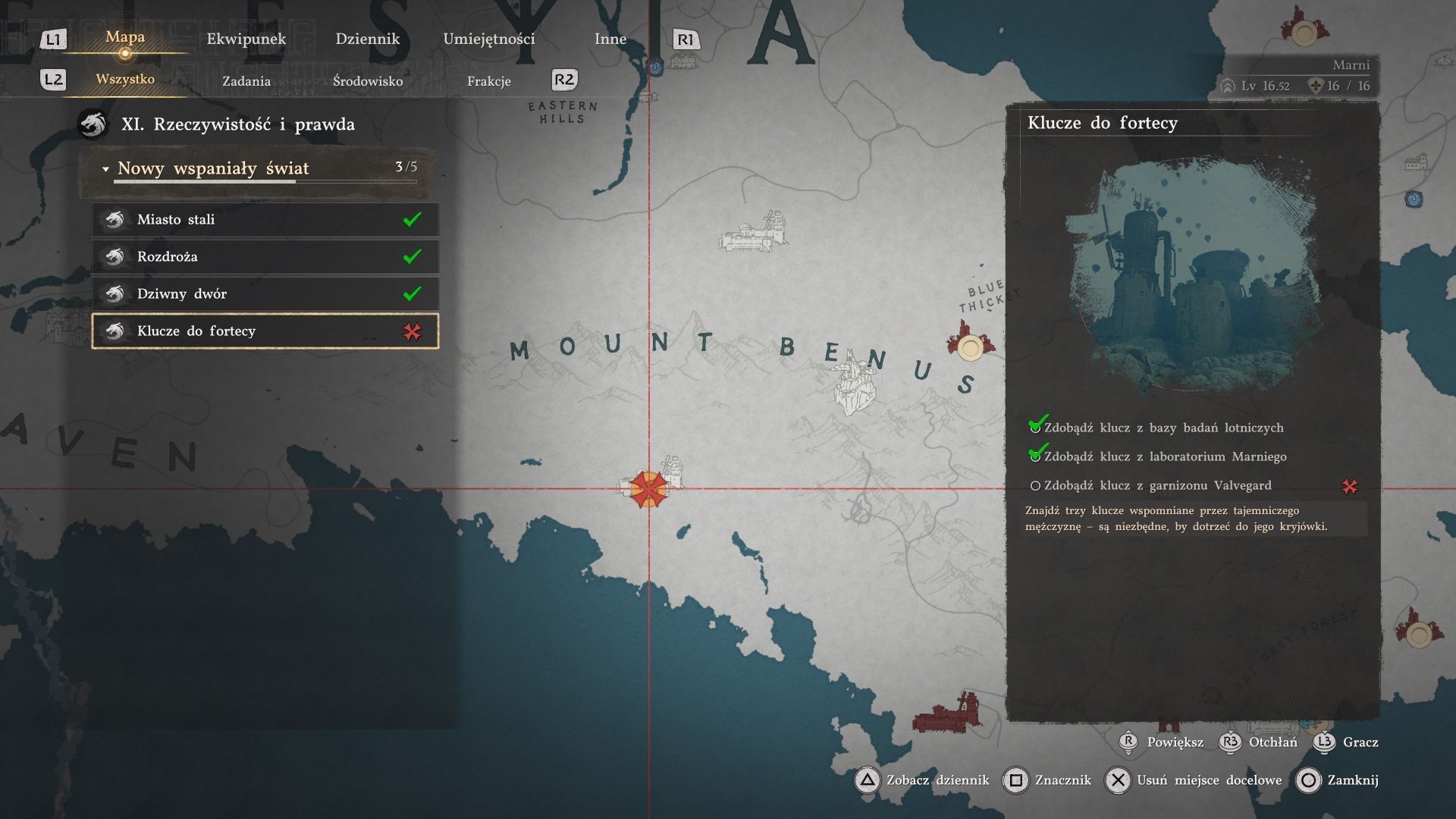The height and width of the screenshot is (819, 1456).
Task: Click the Abyss marker near Blue Thicket
Action: pyautogui.click(x=970, y=347)
